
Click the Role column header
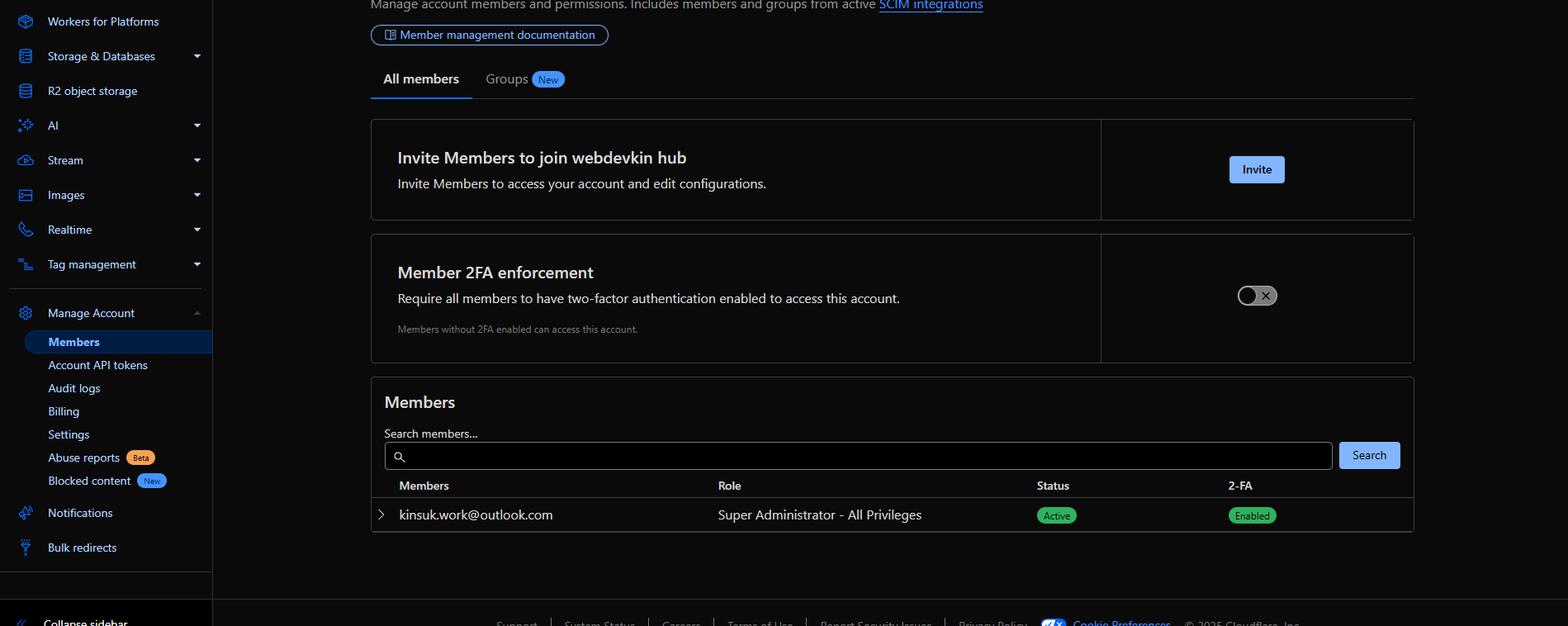[x=729, y=486]
